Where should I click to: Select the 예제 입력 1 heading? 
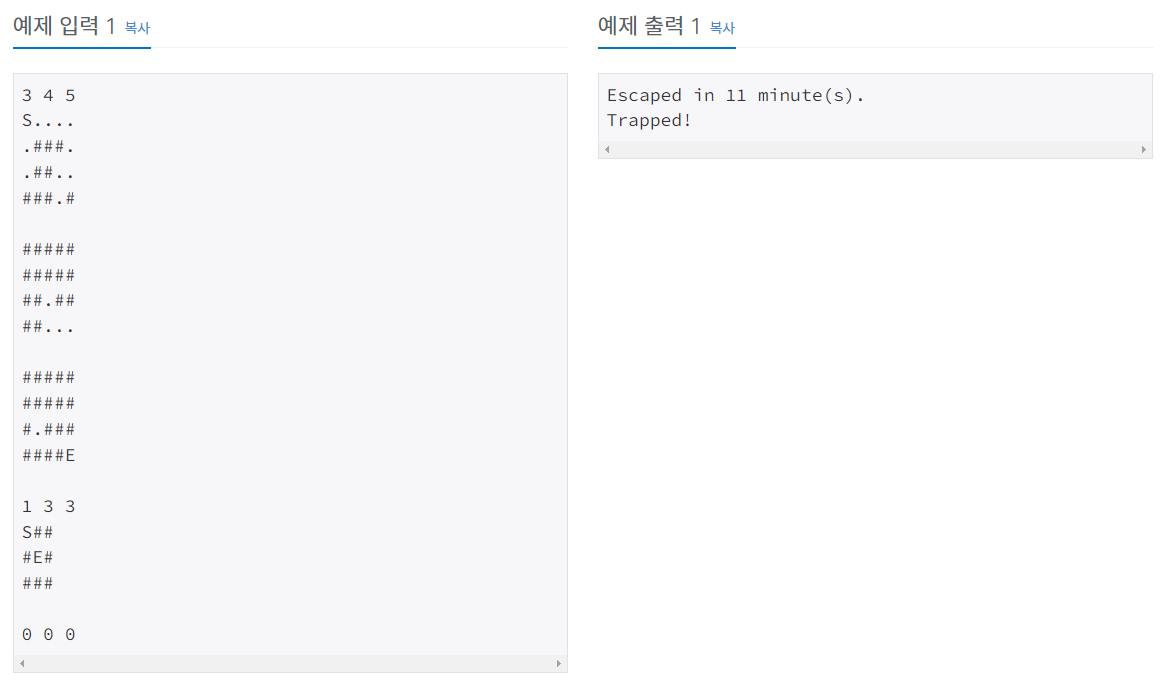64,27
